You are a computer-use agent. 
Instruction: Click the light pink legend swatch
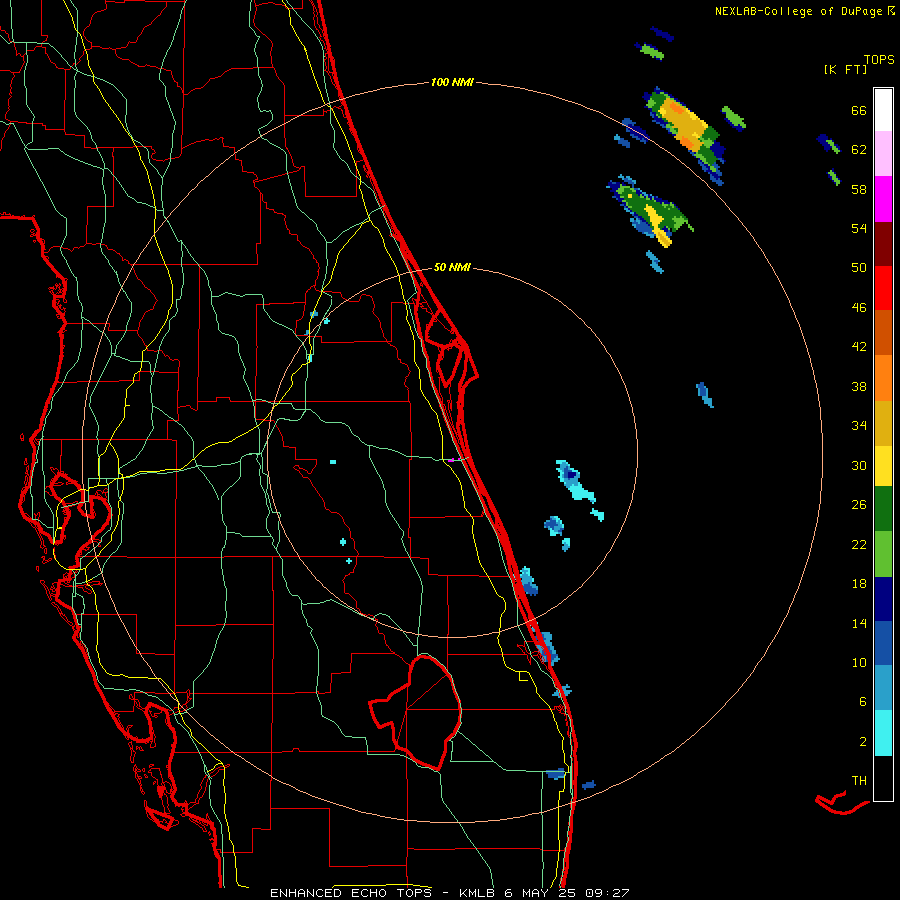(x=883, y=153)
